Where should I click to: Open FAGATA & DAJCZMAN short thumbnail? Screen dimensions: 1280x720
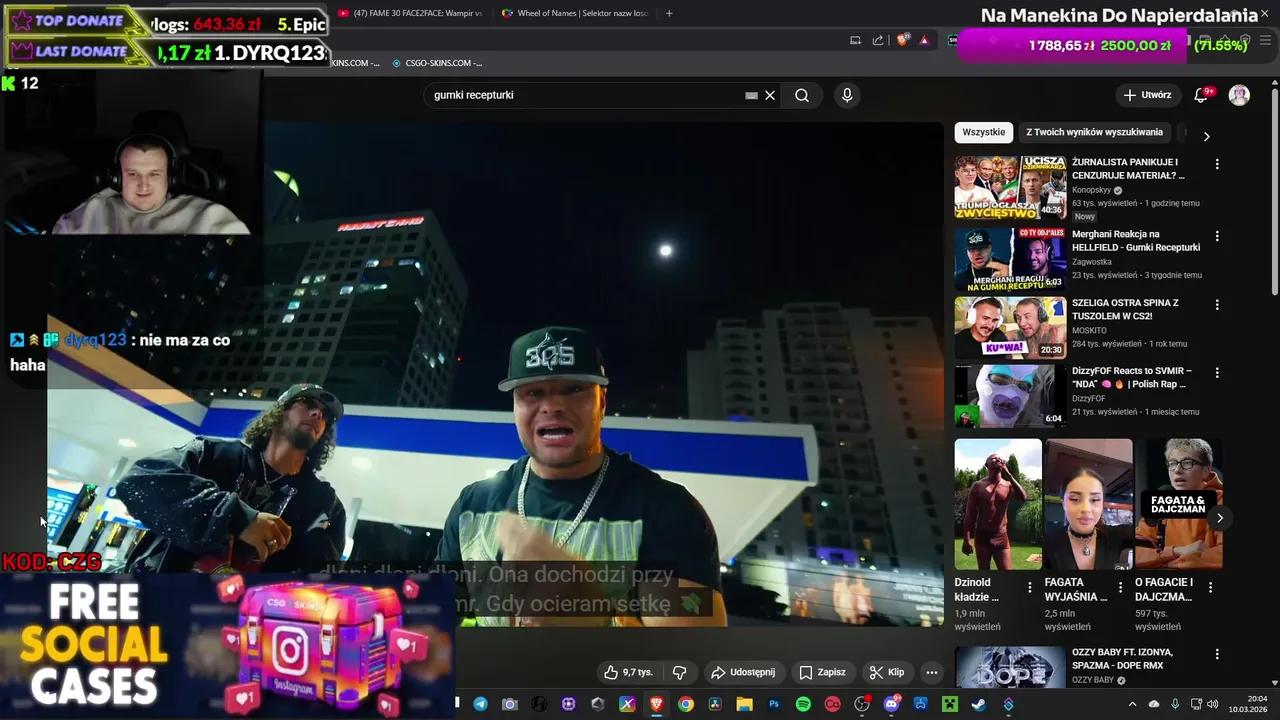click(1178, 504)
